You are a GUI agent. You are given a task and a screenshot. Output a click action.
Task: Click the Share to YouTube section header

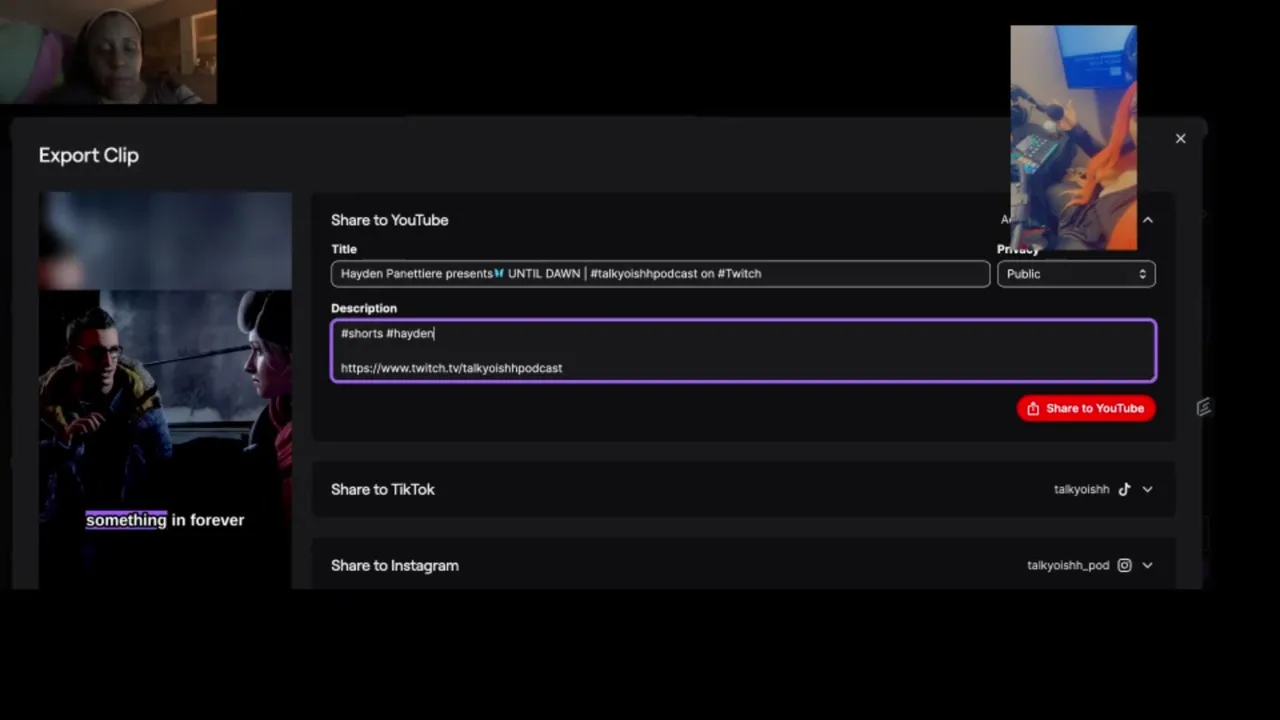pyautogui.click(x=389, y=220)
